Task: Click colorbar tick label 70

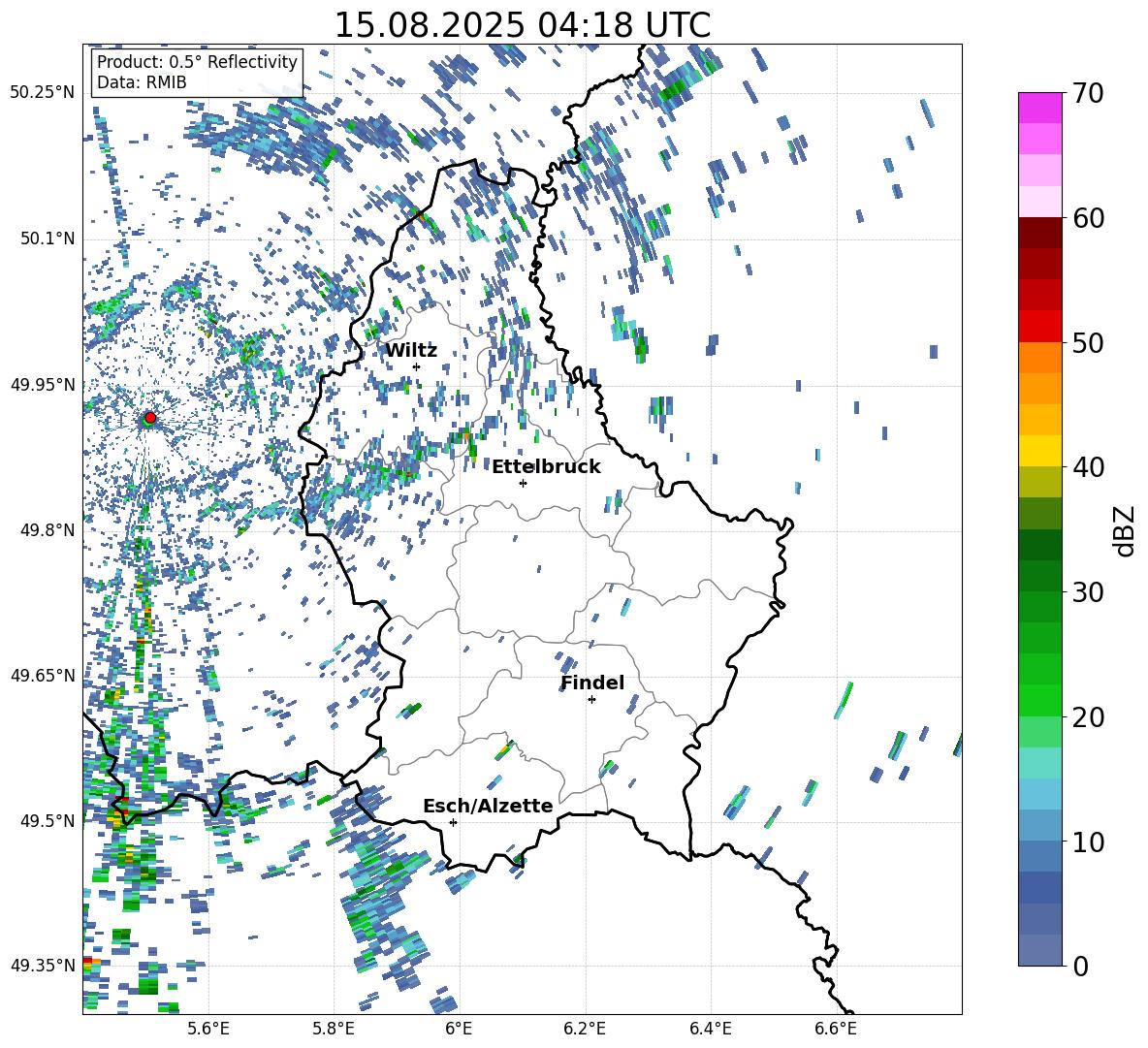Action: [x=1087, y=93]
